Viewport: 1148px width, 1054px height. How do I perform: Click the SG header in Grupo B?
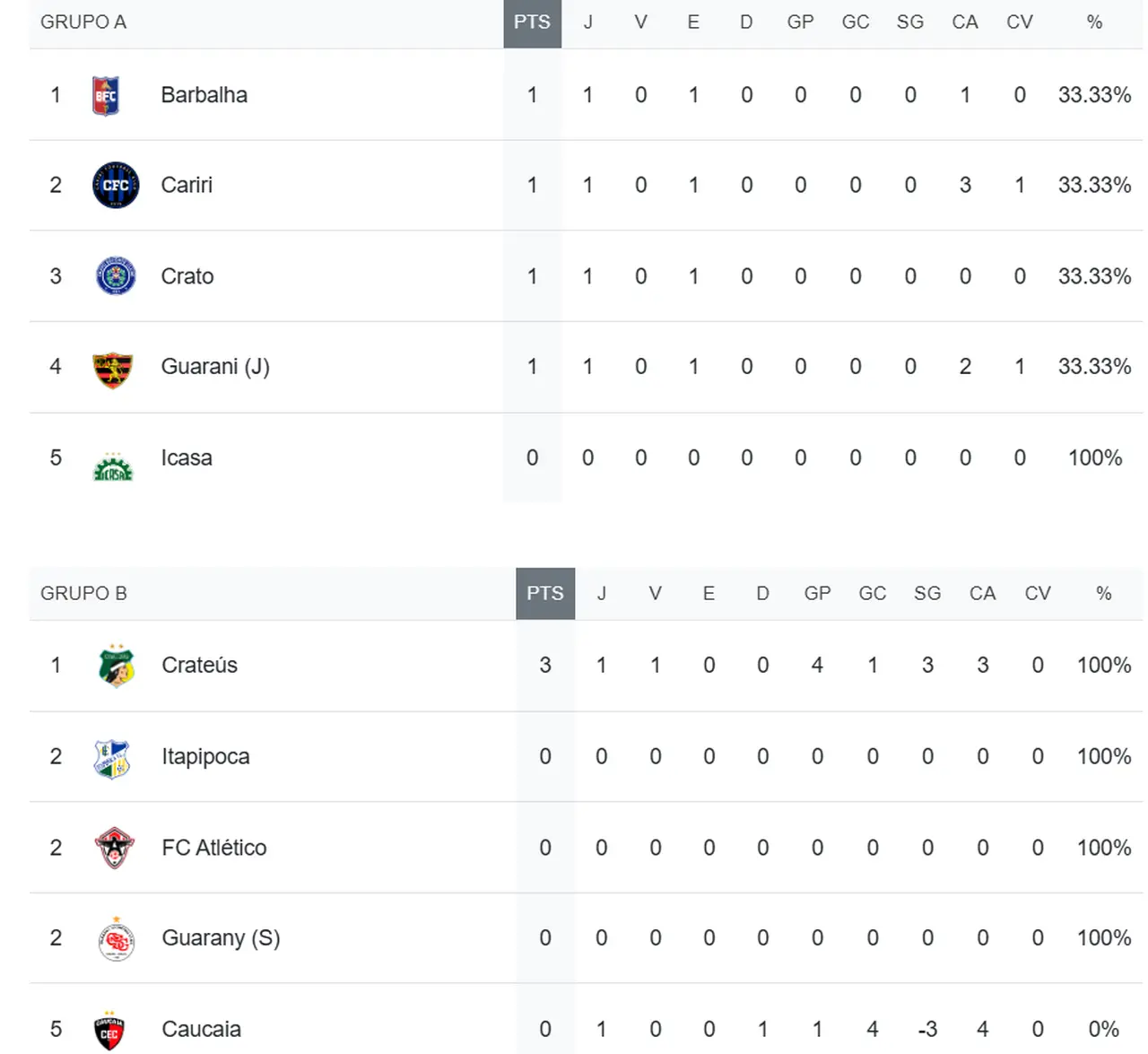[927, 594]
